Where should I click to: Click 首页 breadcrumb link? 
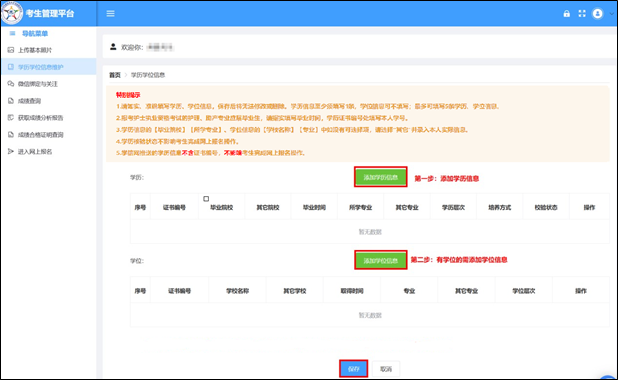click(x=115, y=75)
